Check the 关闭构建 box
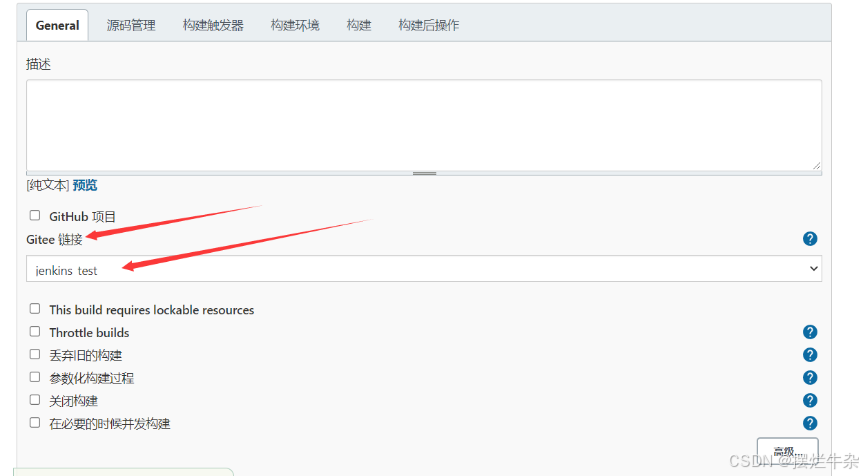863x476 pixels. pyautogui.click(x=35, y=400)
